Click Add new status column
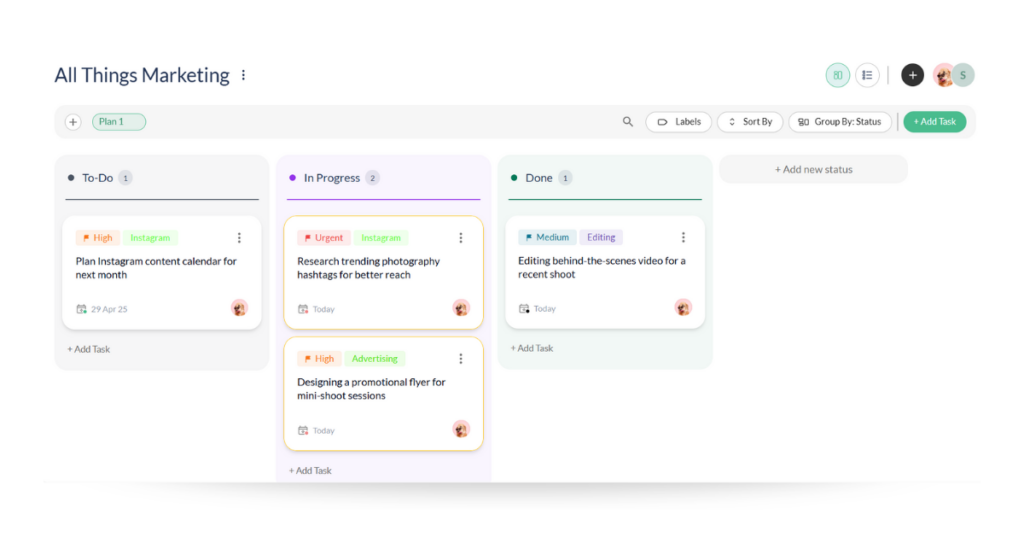Screen dimensions: 1024x538 [x=813, y=169]
